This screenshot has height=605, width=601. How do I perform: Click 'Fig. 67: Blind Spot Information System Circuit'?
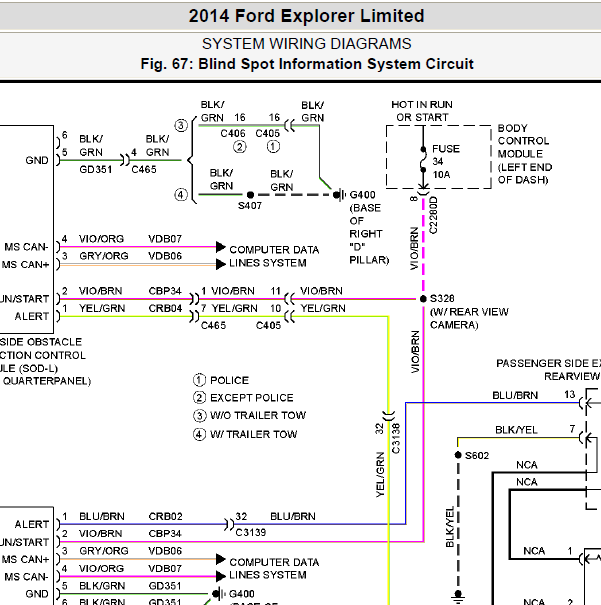[307, 64]
